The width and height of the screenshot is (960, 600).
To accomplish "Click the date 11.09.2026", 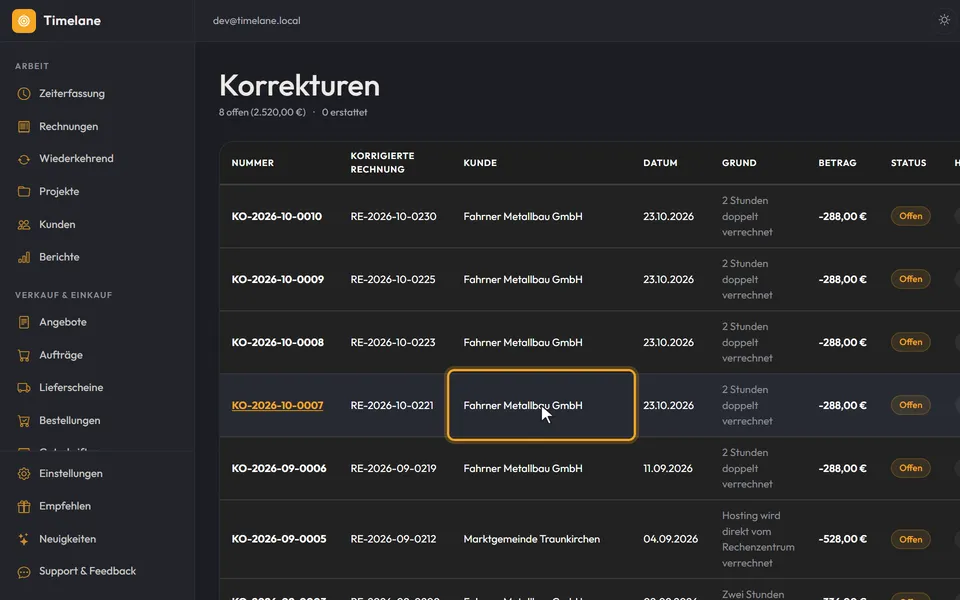I will pyautogui.click(x=667, y=468).
